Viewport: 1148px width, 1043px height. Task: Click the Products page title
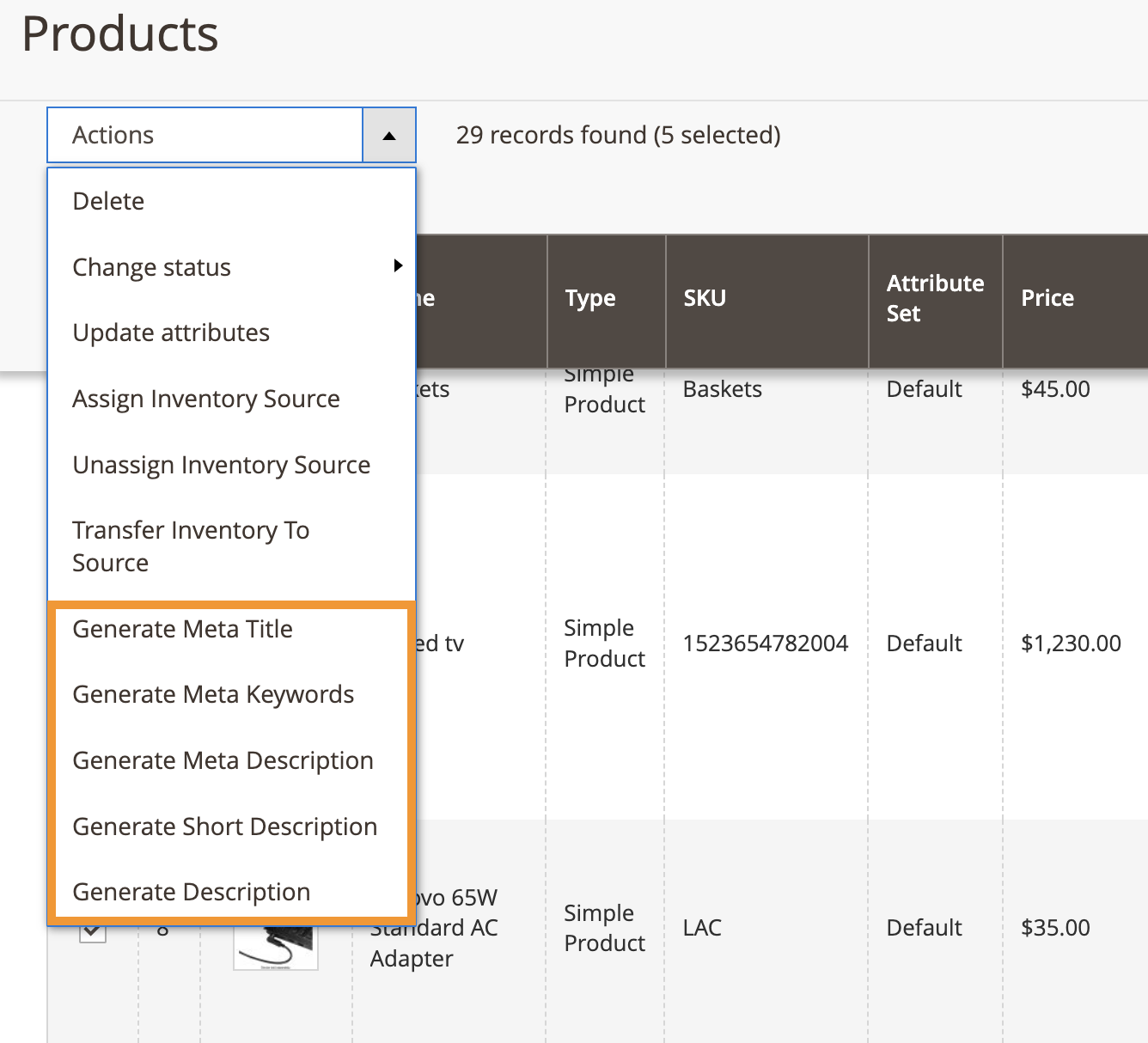(120, 34)
